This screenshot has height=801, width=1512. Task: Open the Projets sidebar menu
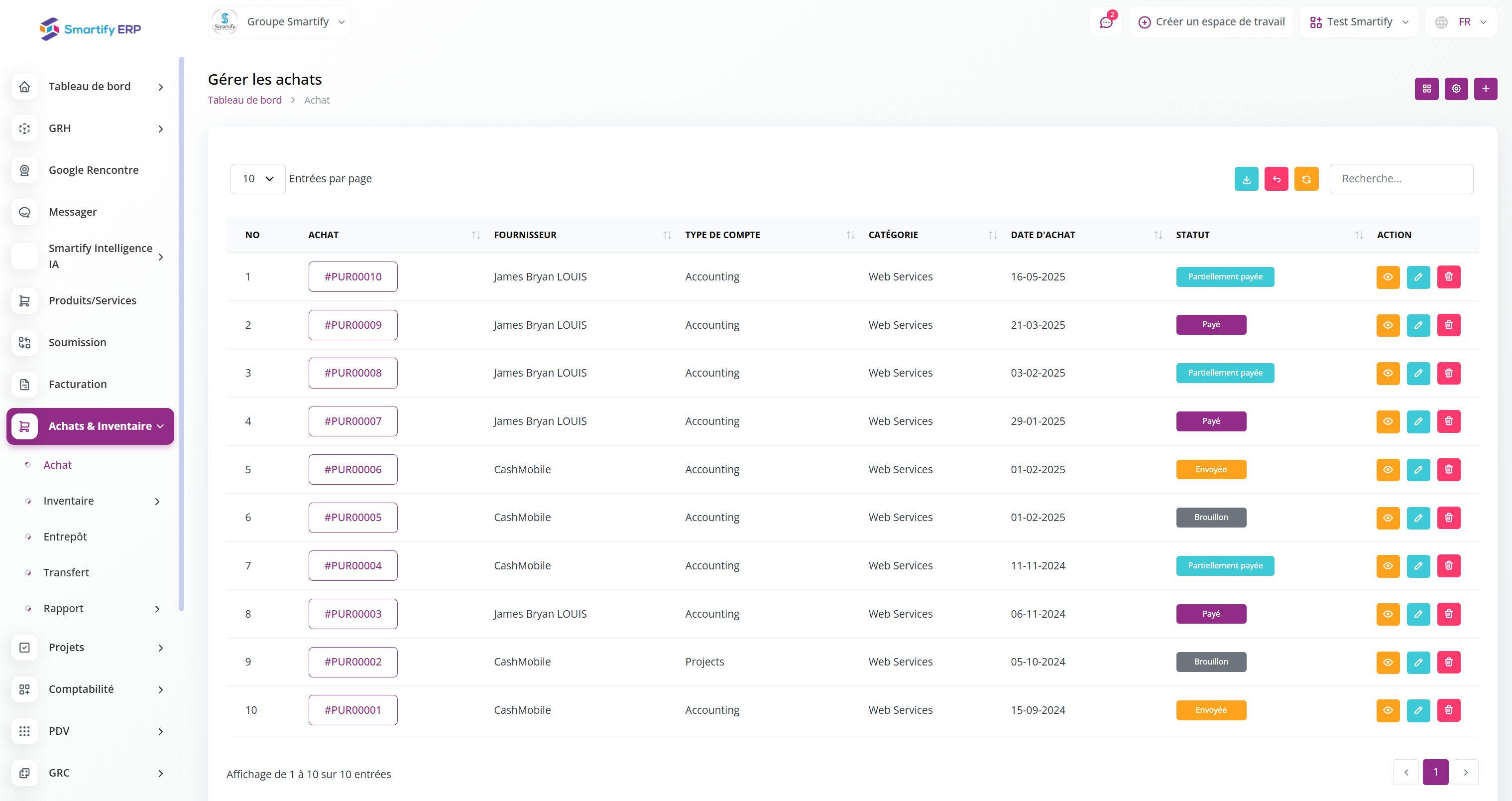(x=90, y=647)
